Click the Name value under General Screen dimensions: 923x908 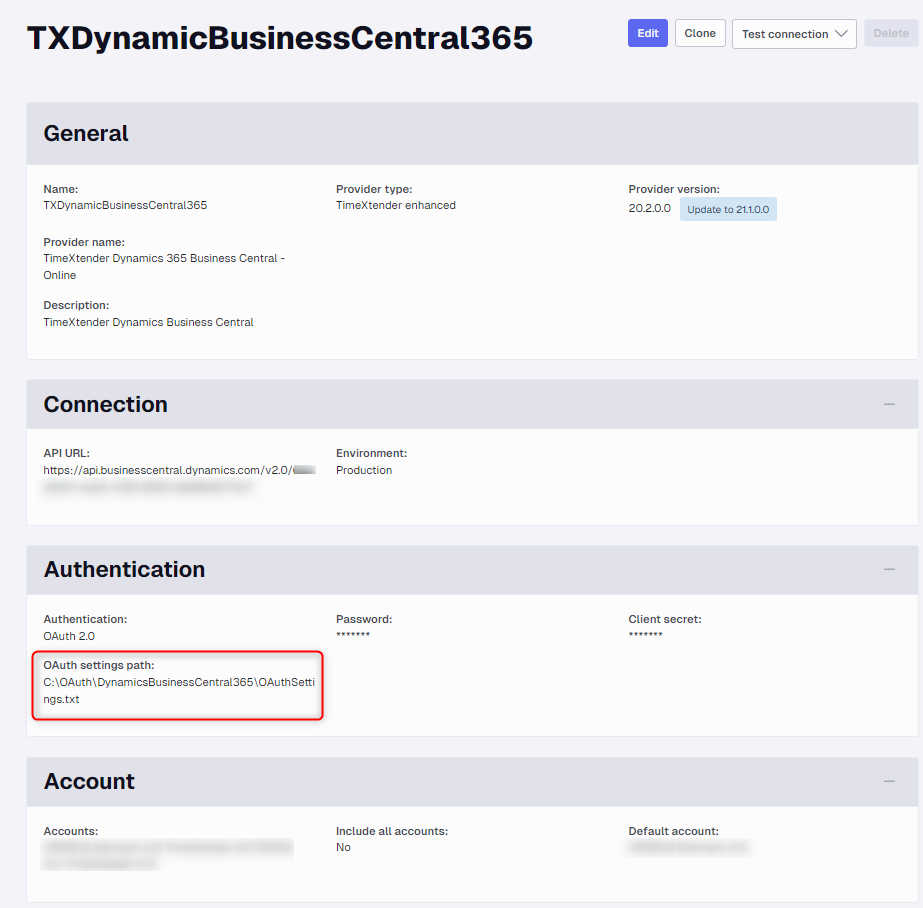(x=125, y=205)
